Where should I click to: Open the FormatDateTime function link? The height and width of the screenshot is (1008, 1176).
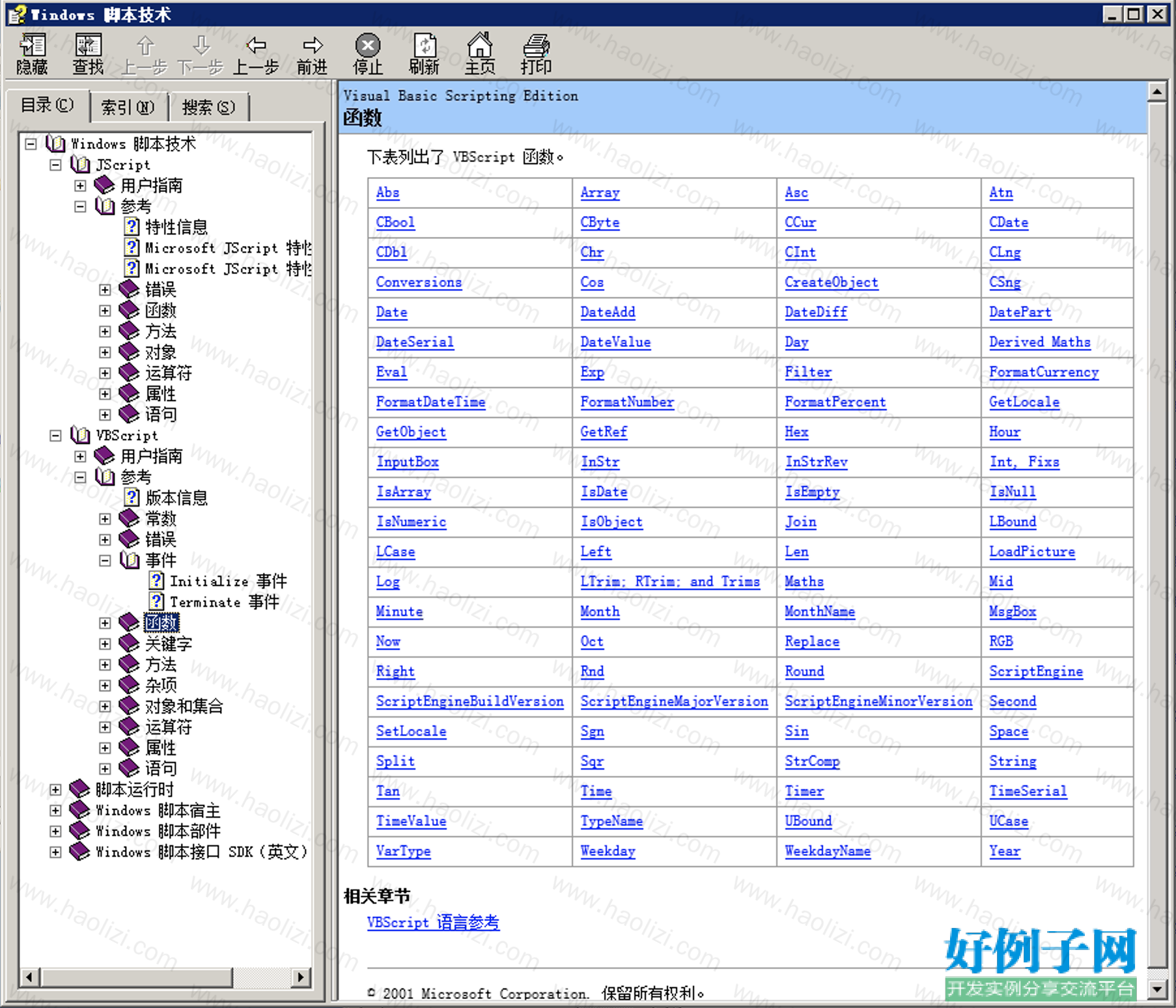coord(430,402)
